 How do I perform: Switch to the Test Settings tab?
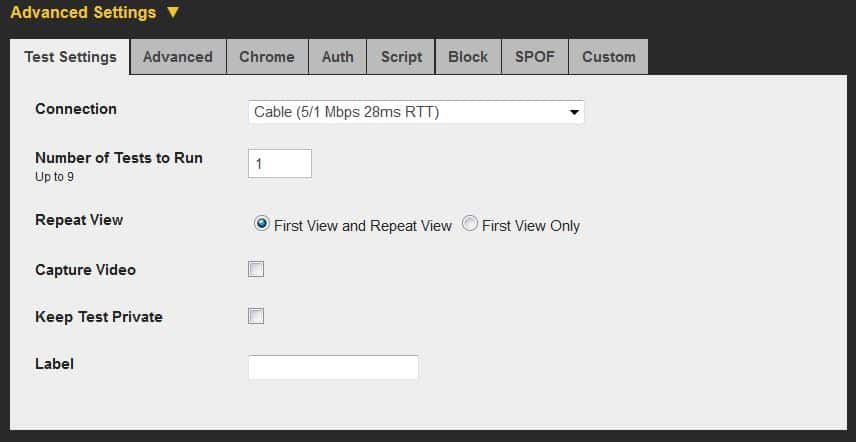(70, 57)
